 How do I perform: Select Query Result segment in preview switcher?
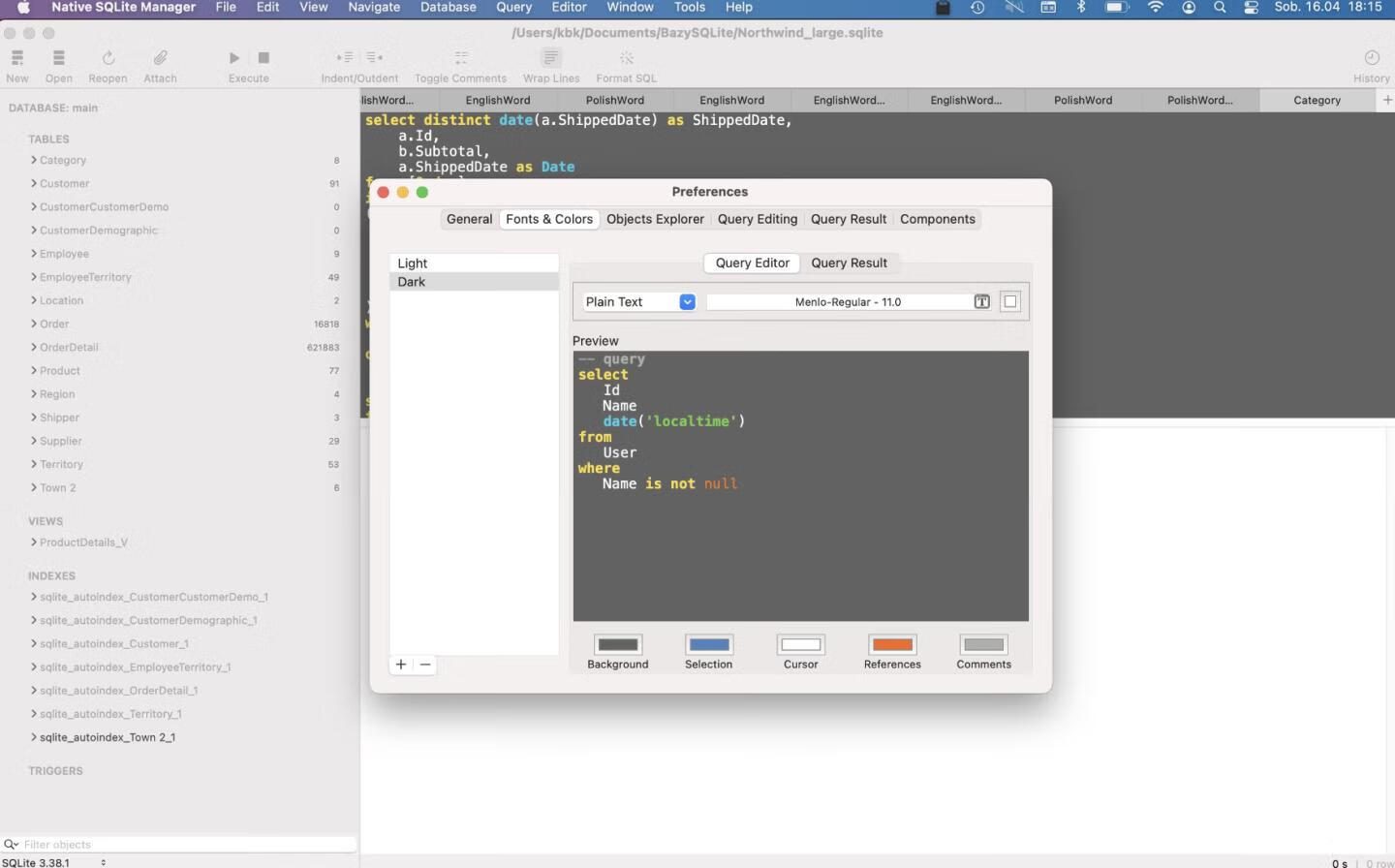coord(849,263)
